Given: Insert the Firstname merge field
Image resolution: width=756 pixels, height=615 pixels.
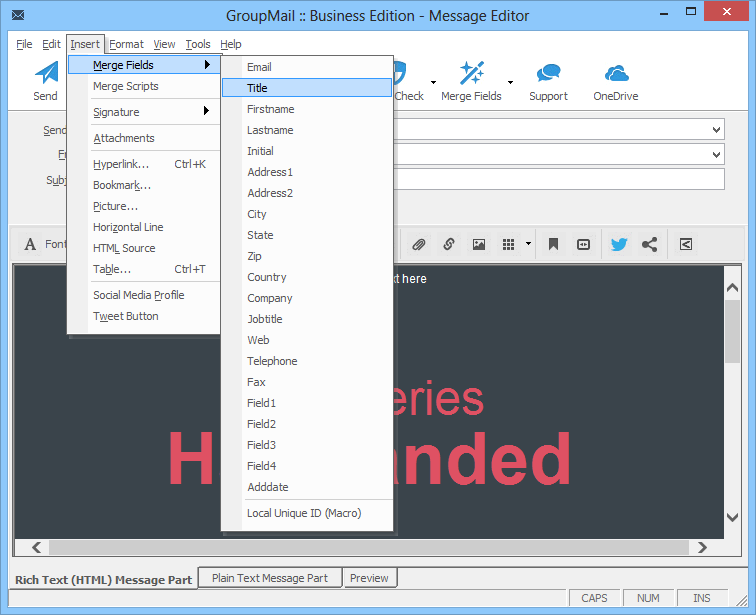Looking at the screenshot, I should [x=307, y=109].
